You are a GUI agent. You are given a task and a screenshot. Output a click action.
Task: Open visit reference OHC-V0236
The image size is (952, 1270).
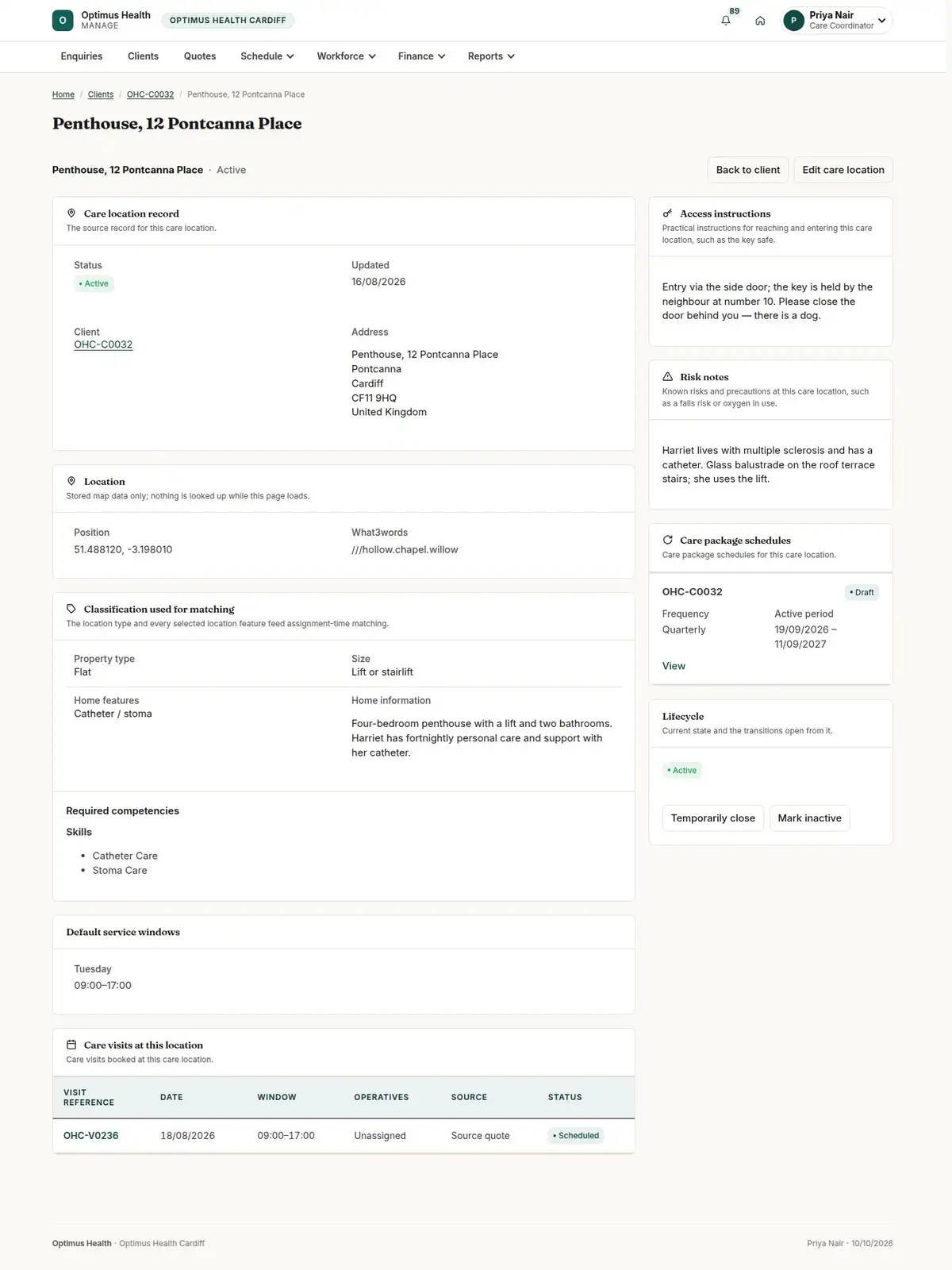pyautogui.click(x=91, y=1136)
